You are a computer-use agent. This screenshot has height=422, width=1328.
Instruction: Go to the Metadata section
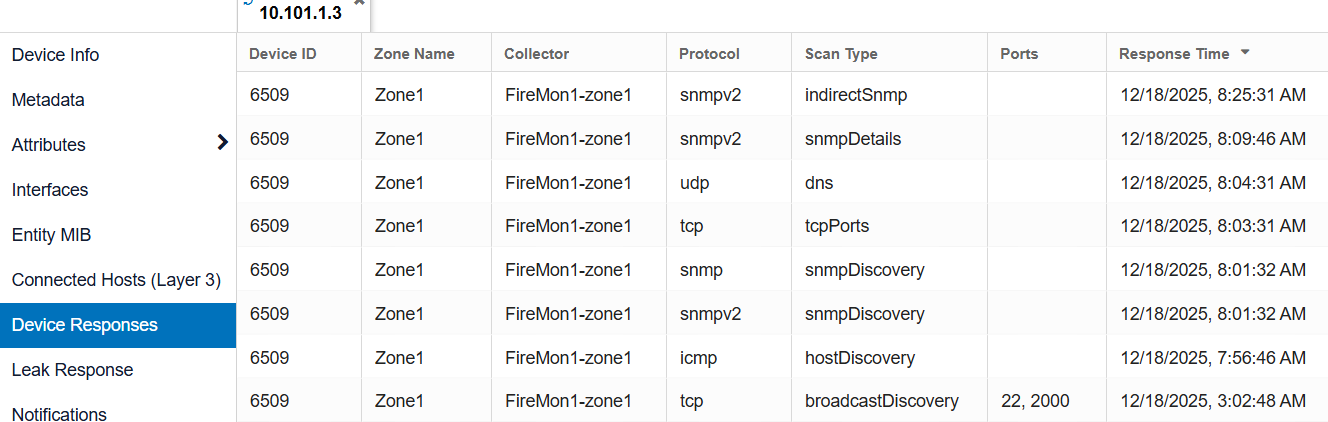(48, 100)
